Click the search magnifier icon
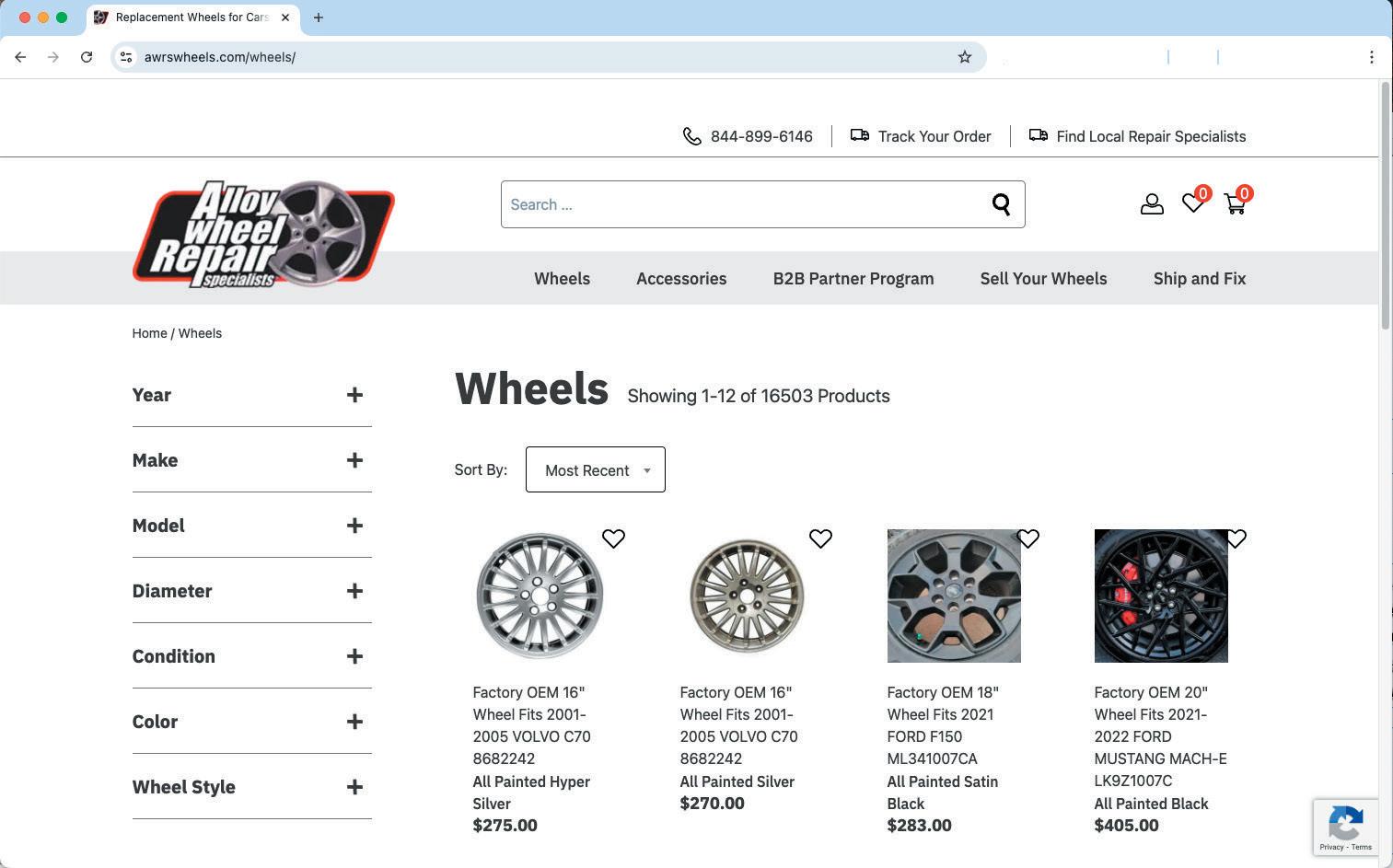Screen dimensions: 1393x868 1001,204
